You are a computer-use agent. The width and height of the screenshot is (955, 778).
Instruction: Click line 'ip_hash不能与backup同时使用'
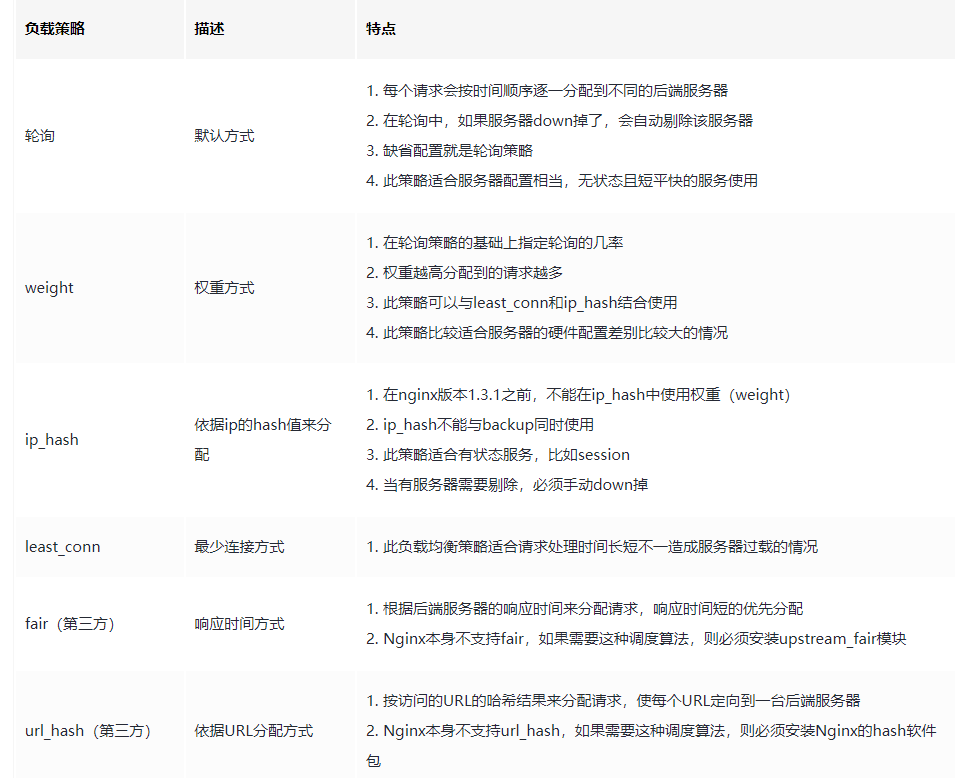point(480,425)
